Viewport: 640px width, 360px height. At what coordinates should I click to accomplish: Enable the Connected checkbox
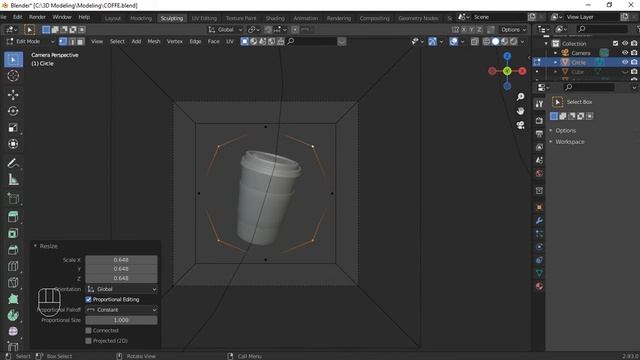click(x=89, y=330)
